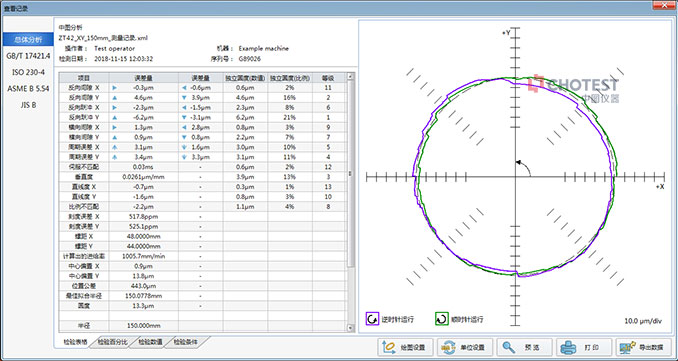Switch to the fourth bottom tab
Viewport: 678px width, 361px height.
point(186,342)
